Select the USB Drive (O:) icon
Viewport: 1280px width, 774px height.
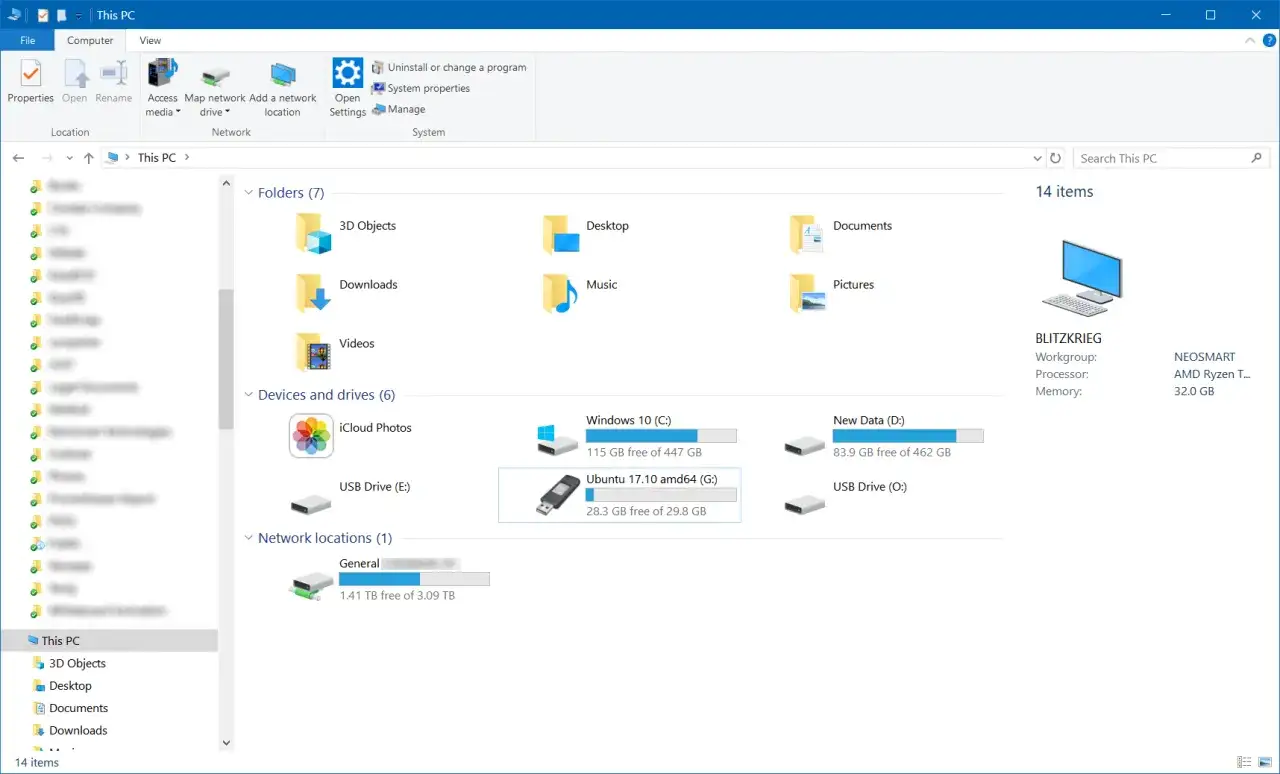tap(805, 503)
